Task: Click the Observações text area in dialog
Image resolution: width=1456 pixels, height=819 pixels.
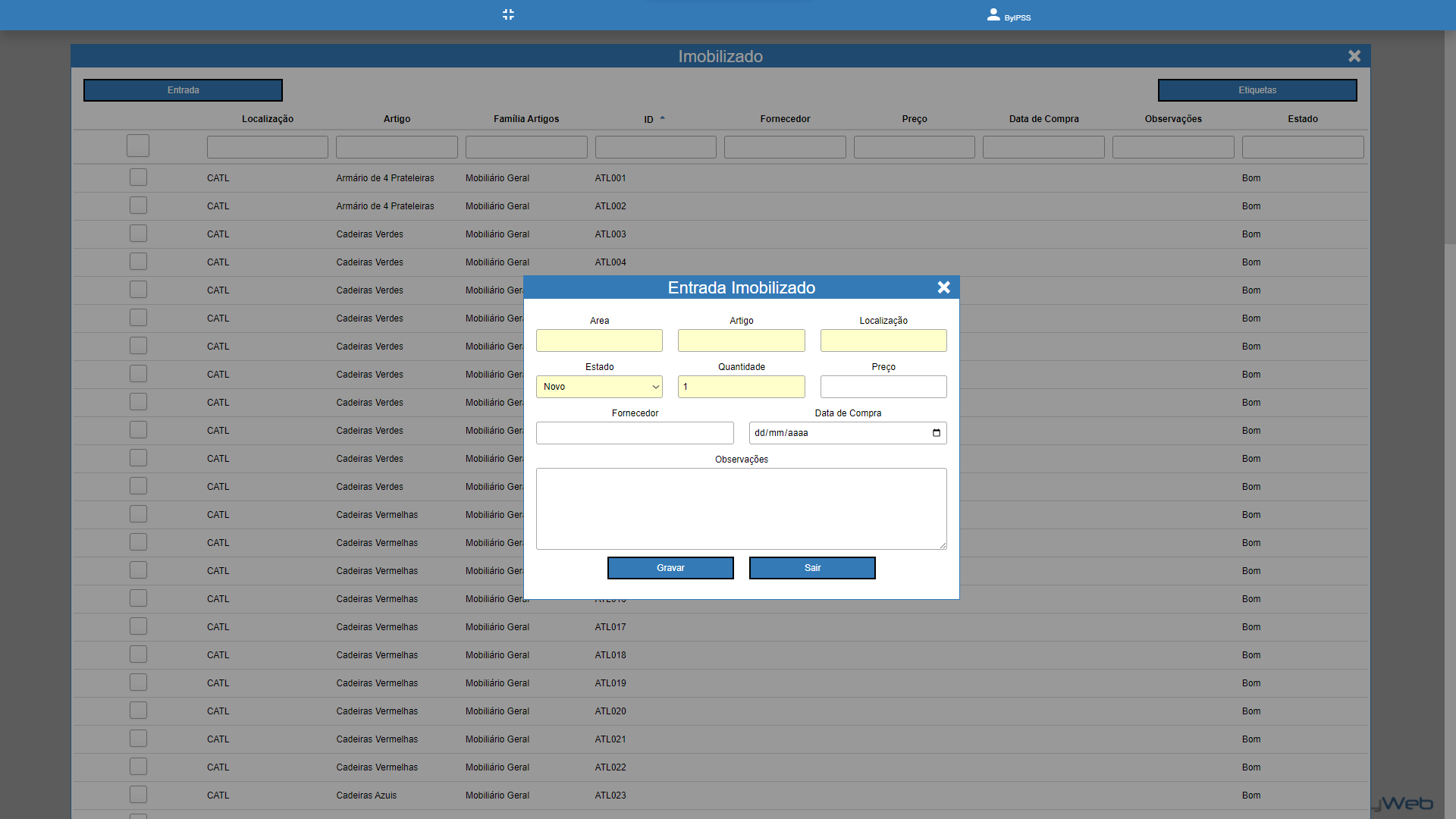Action: click(741, 508)
